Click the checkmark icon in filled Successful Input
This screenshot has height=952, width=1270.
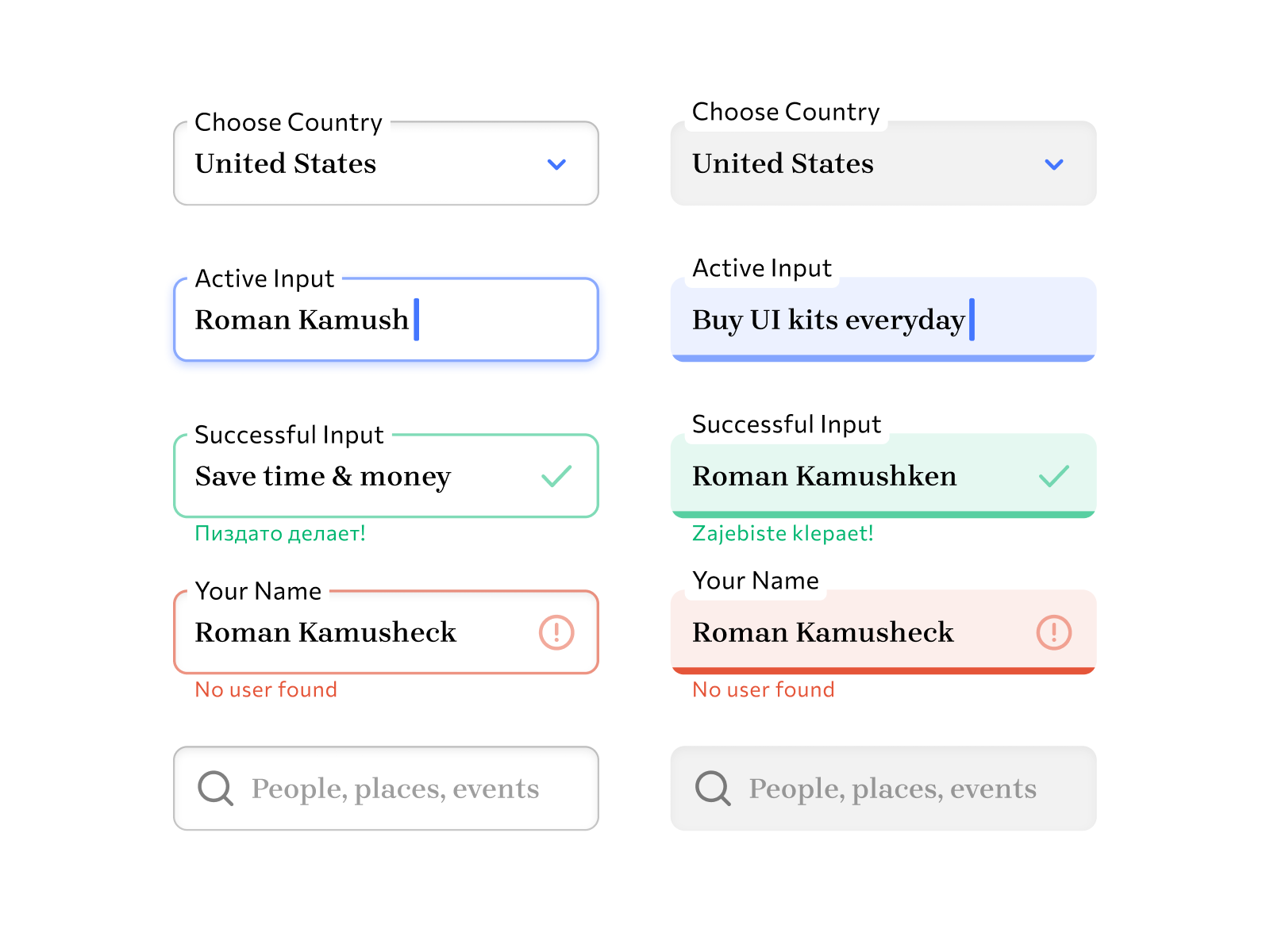click(1054, 476)
